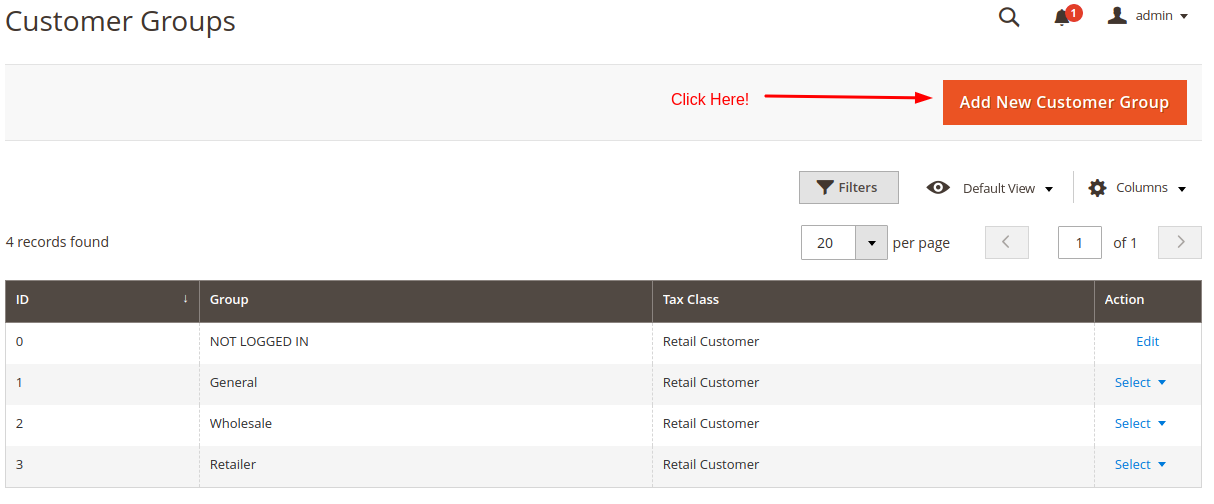Open Select action for Retailer group

click(x=1141, y=465)
